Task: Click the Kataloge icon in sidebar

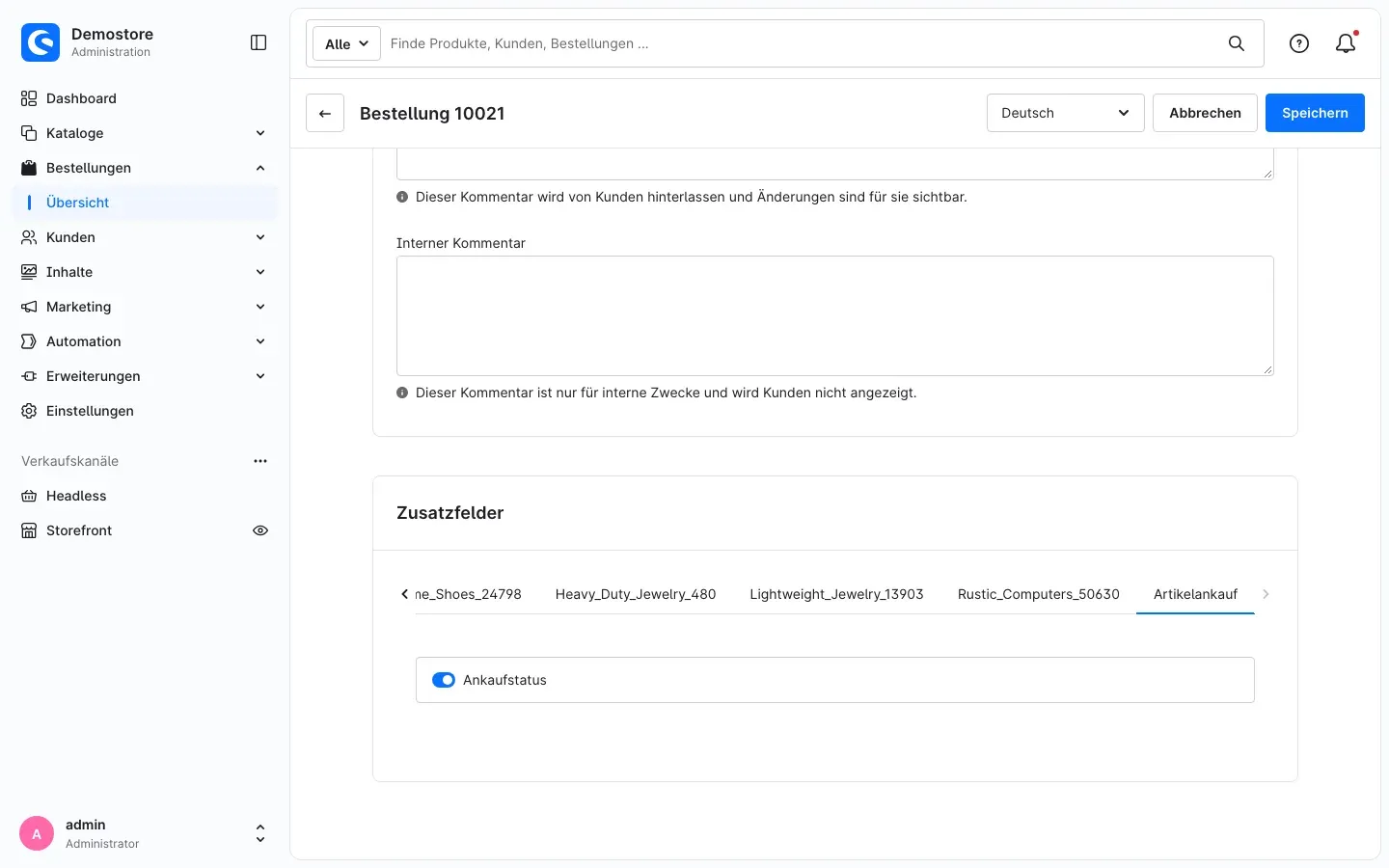Action: (x=29, y=133)
